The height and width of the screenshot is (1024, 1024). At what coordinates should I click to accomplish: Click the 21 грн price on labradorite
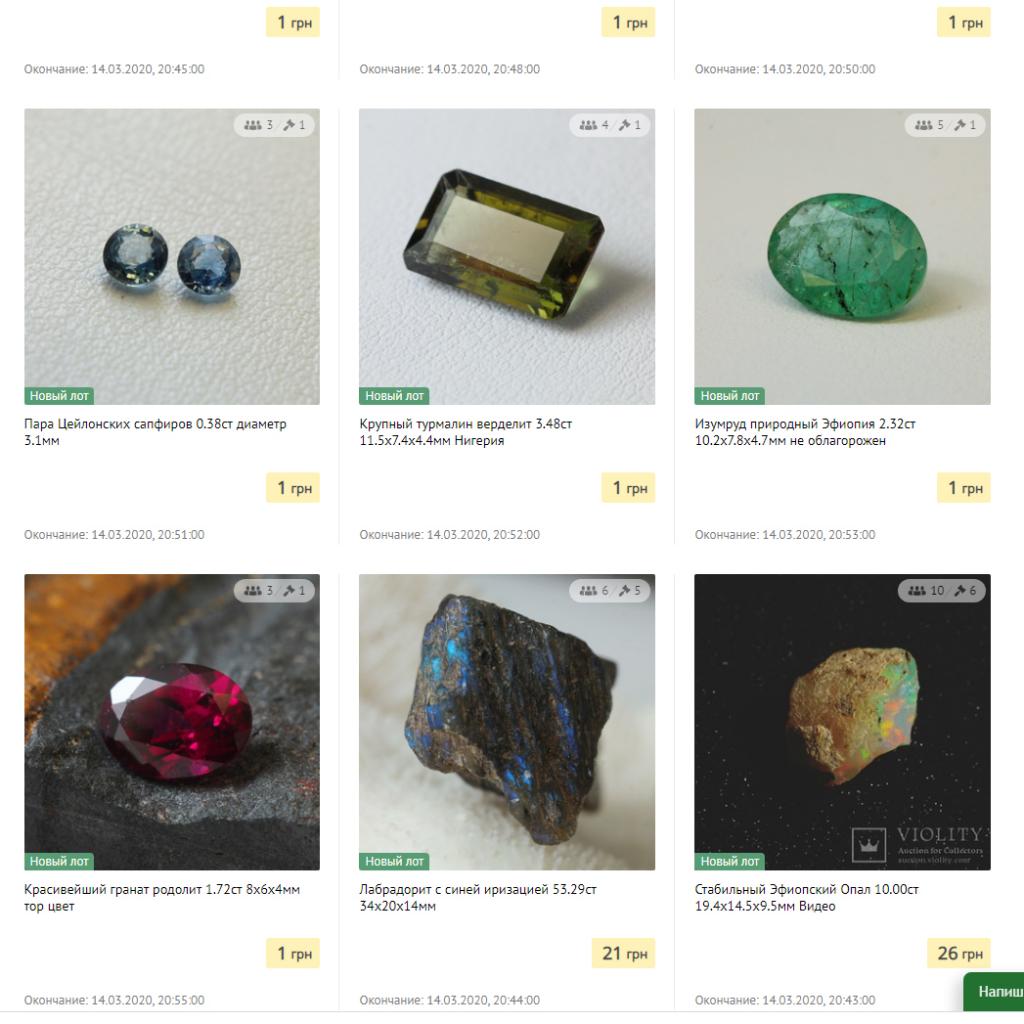tap(624, 953)
